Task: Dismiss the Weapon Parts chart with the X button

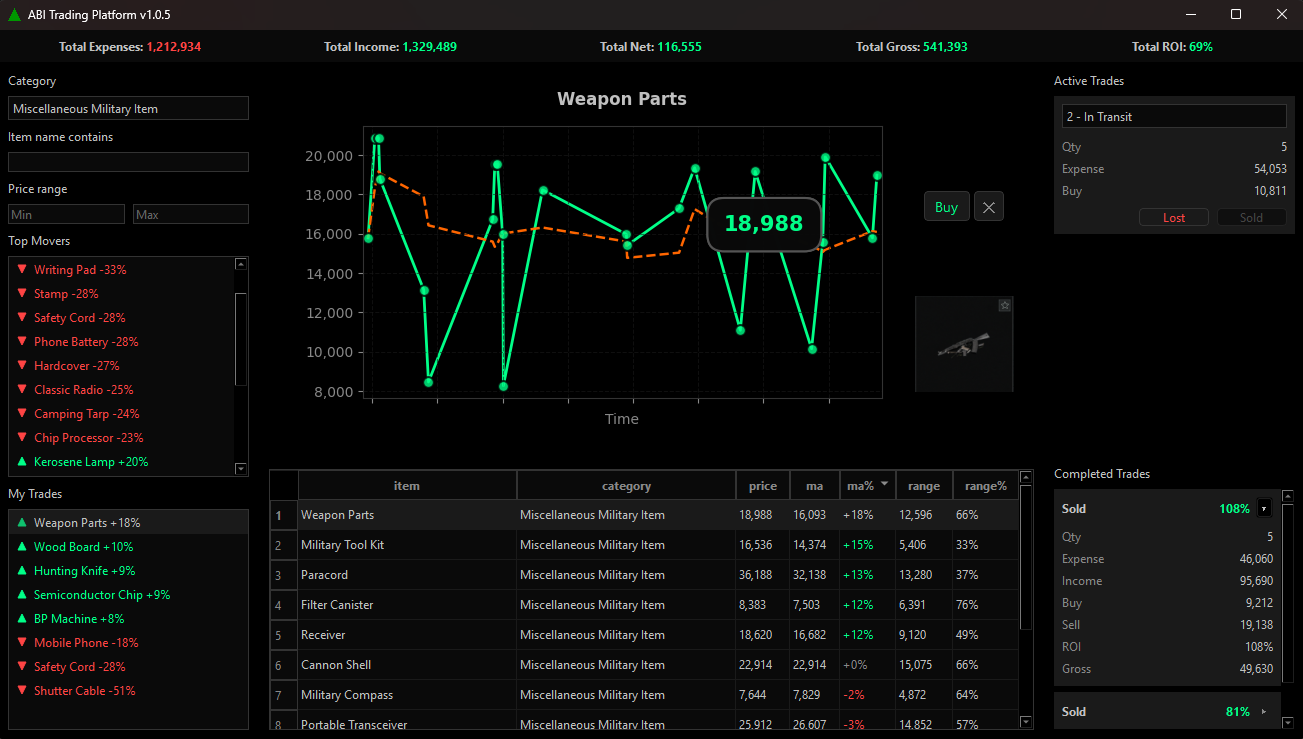Action: click(988, 206)
